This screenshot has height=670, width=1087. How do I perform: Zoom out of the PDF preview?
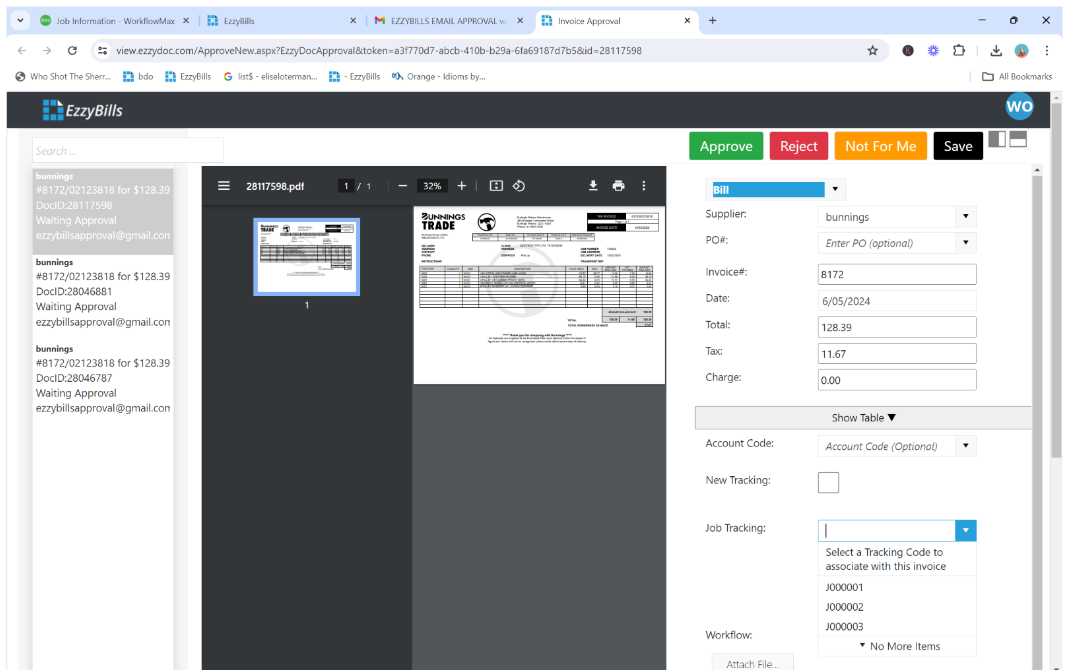click(402, 185)
